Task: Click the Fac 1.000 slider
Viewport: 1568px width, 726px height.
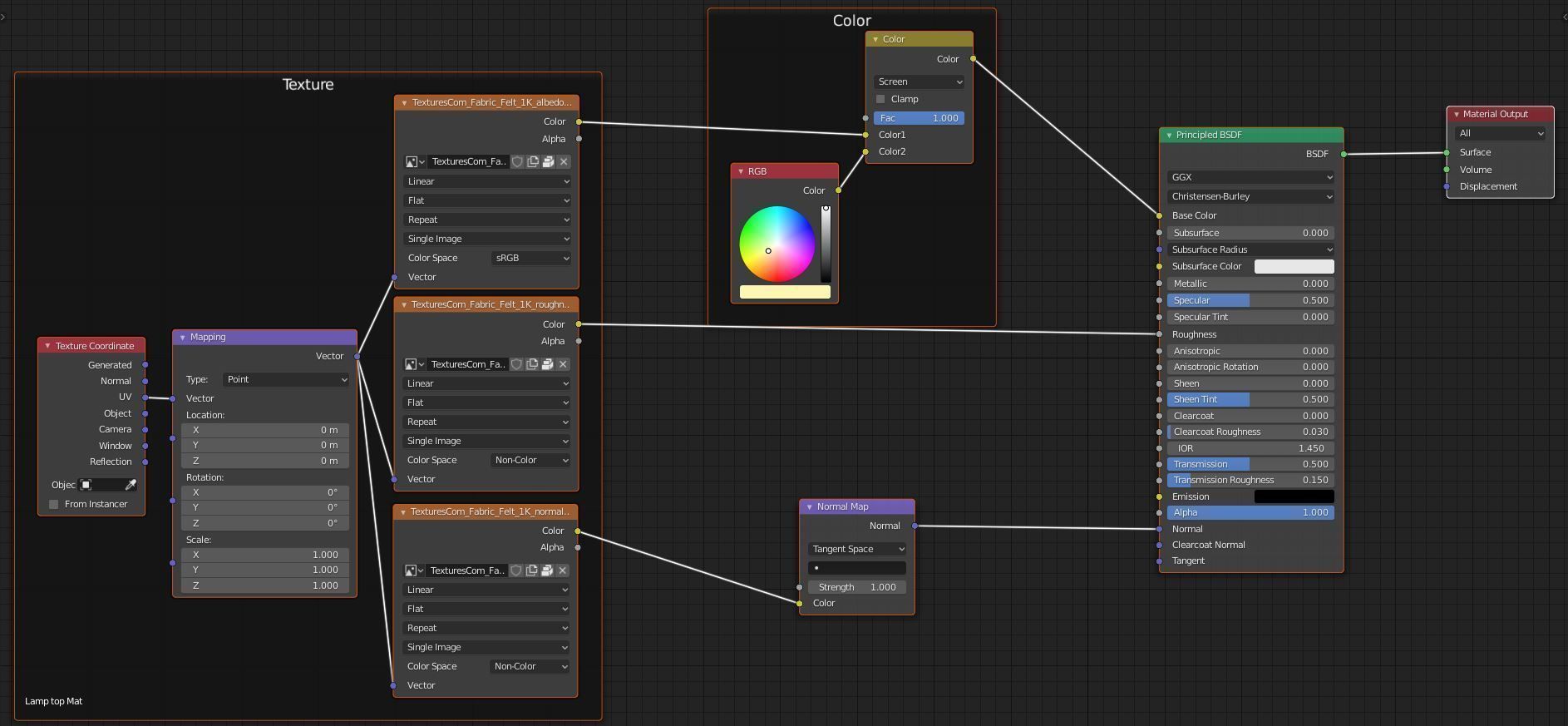Action: pyautogui.click(x=919, y=118)
